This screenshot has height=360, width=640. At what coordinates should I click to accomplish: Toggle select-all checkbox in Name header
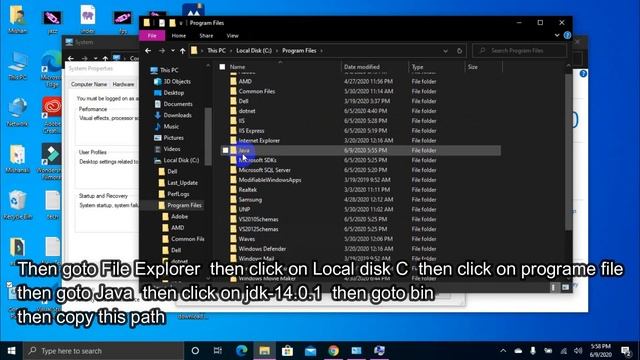tap(222, 67)
